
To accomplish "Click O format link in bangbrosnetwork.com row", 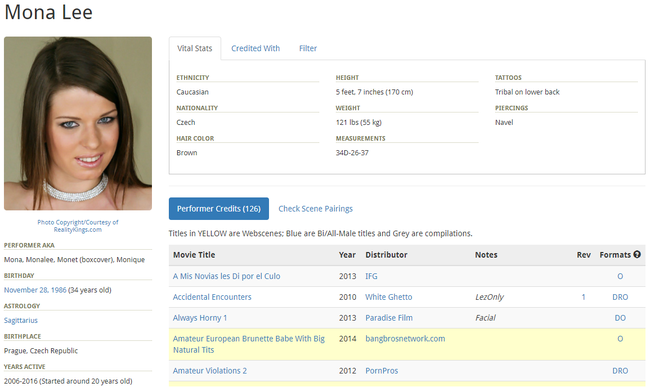I will pyautogui.click(x=620, y=339).
